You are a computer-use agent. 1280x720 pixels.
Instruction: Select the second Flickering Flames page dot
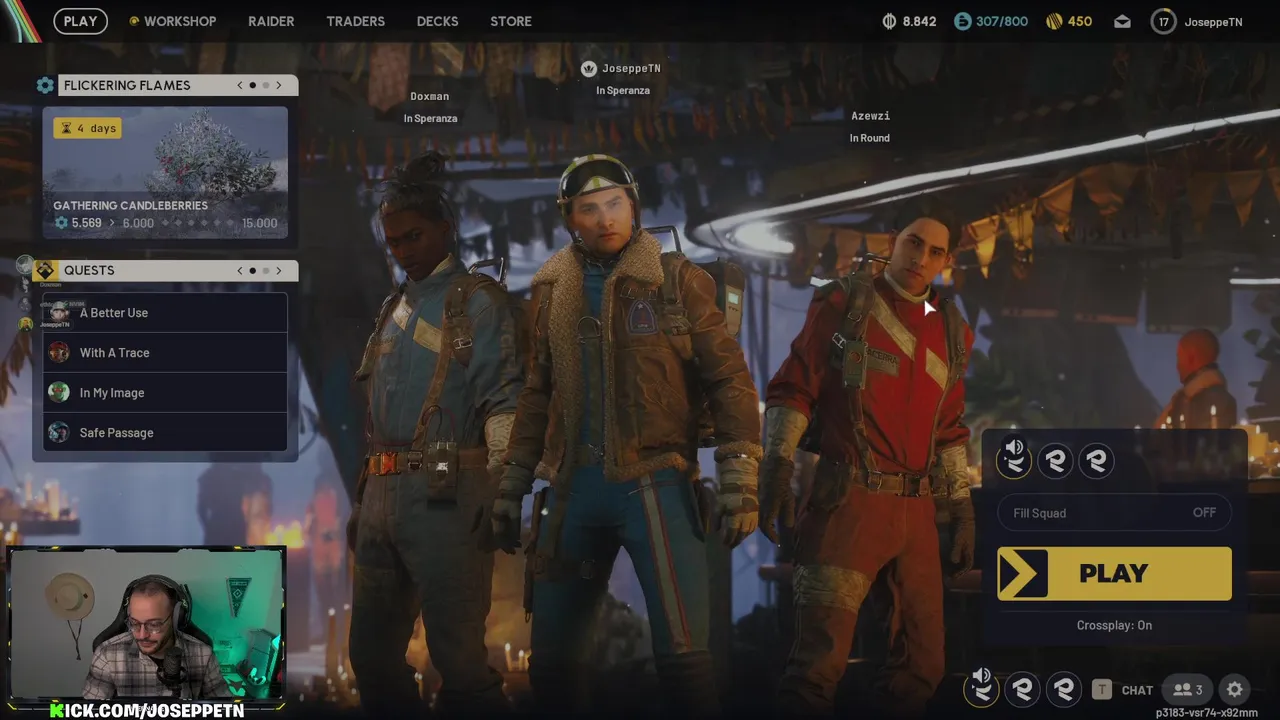(265, 85)
